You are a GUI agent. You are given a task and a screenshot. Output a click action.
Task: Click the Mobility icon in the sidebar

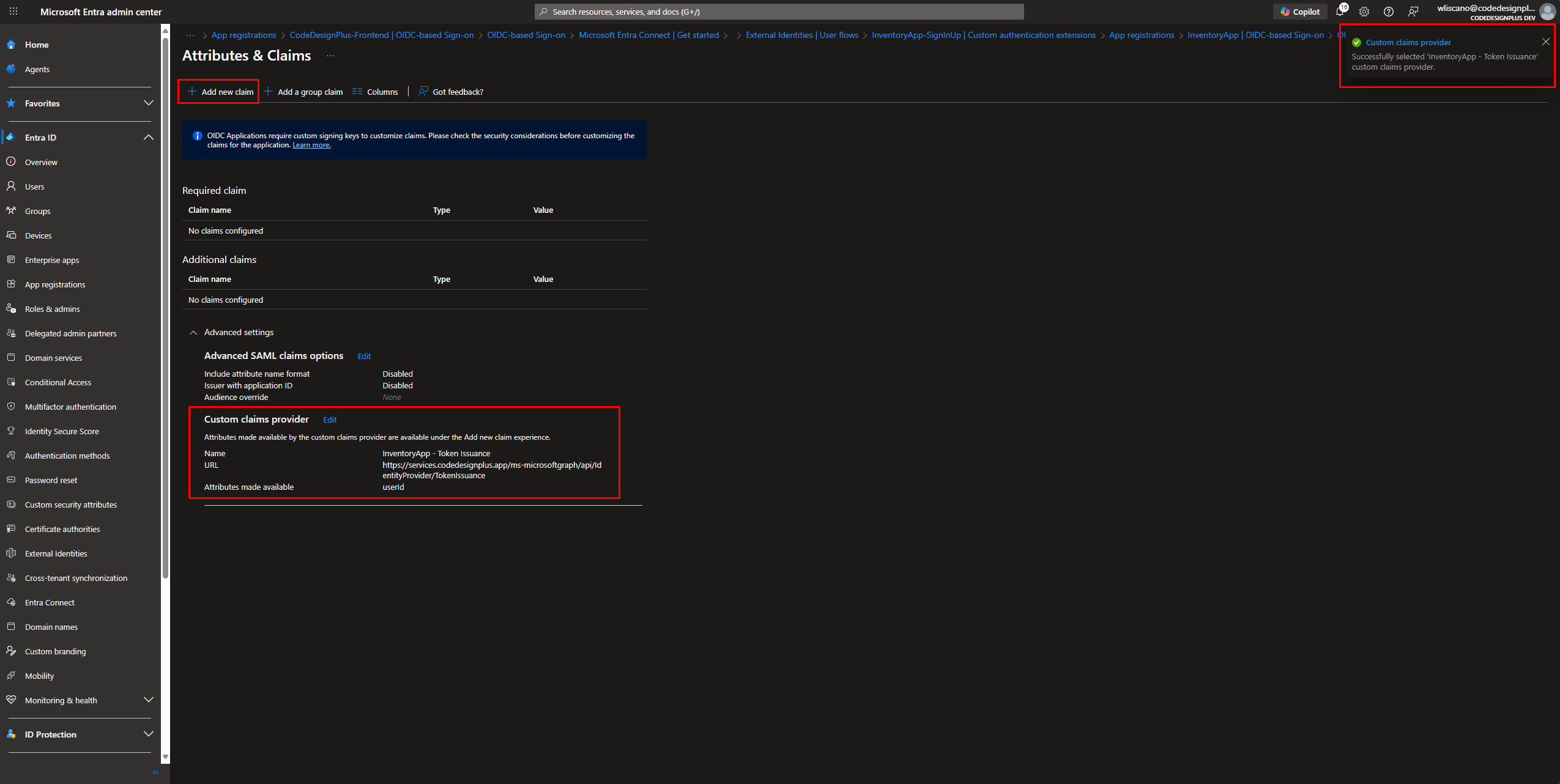point(11,675)
